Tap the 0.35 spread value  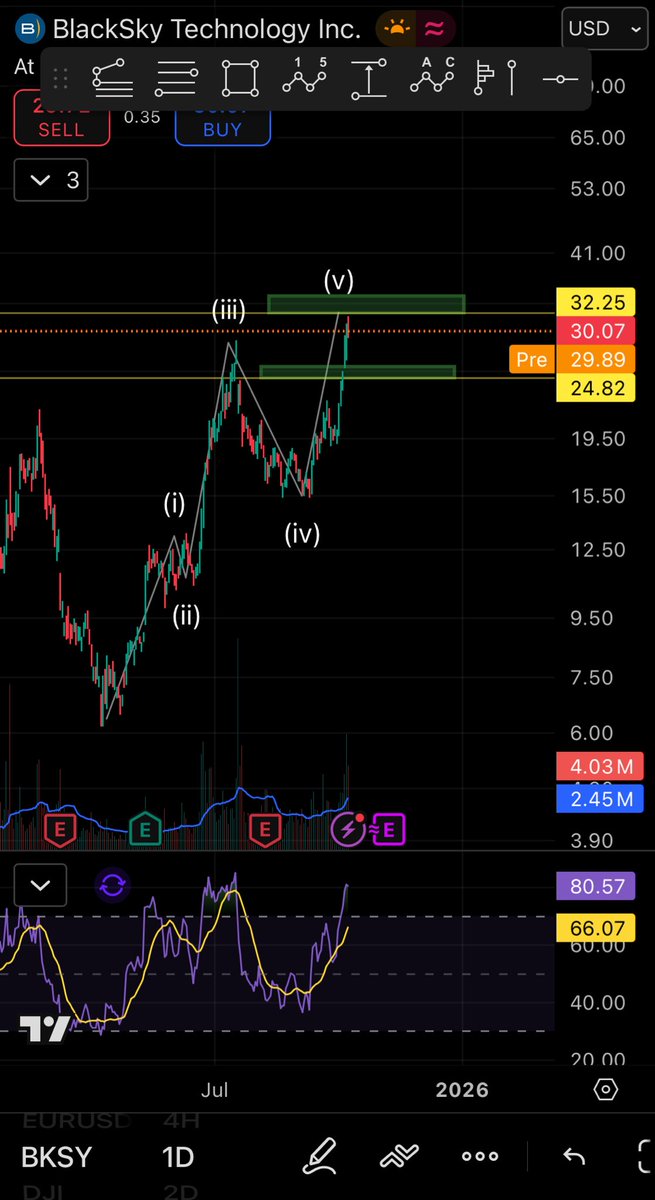pyautogui.click(x=142, y=116)
